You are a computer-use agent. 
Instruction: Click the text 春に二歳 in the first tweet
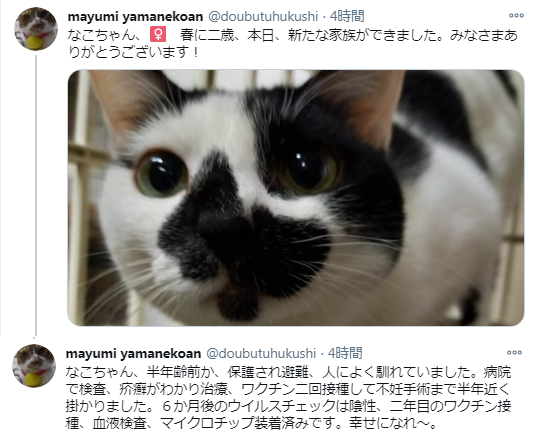pos(207,35)
